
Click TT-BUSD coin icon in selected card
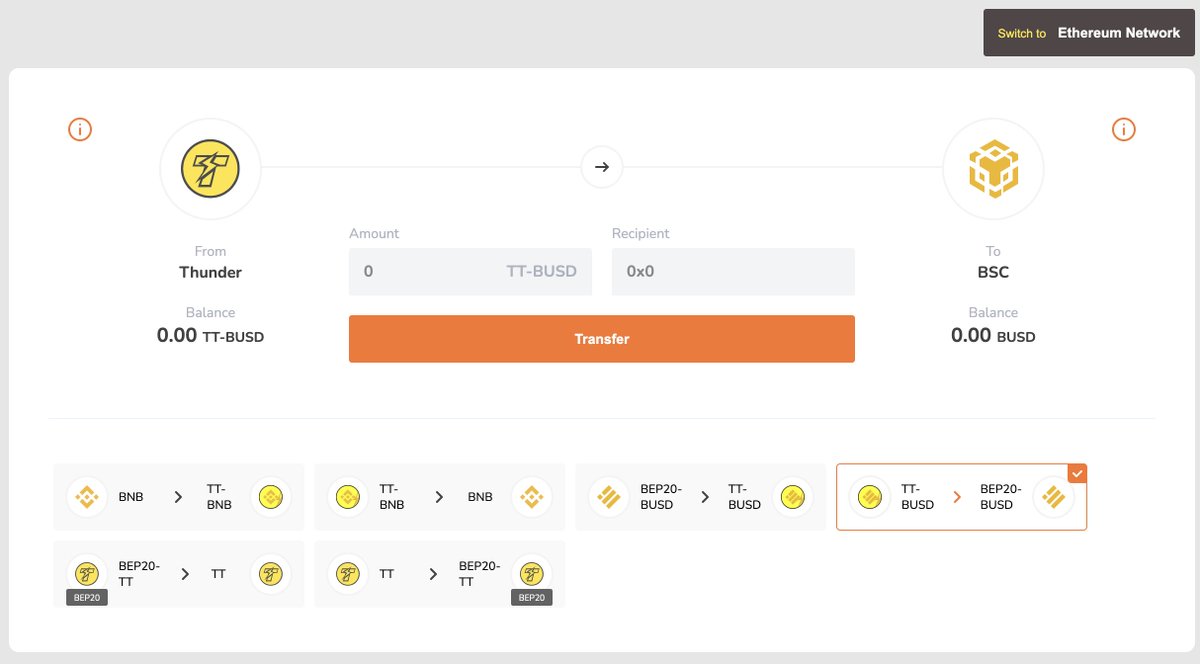[x=870, y=496]
